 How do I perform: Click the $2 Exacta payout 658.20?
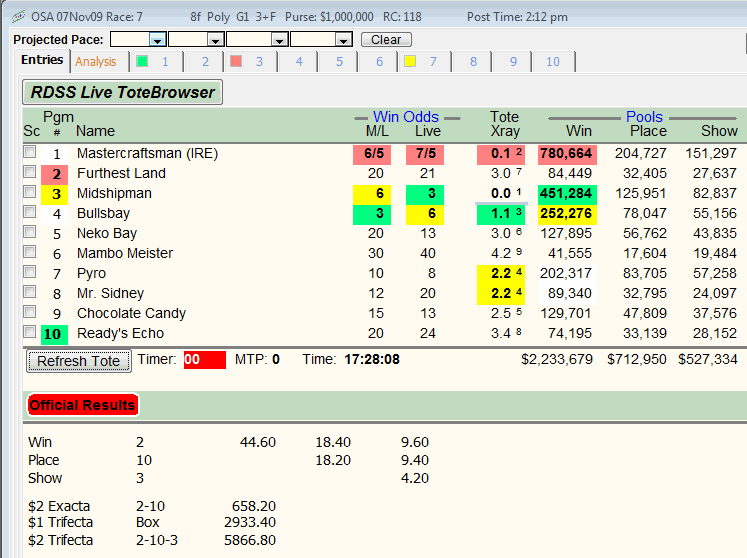pyautogui.click(x=254, y=506)
